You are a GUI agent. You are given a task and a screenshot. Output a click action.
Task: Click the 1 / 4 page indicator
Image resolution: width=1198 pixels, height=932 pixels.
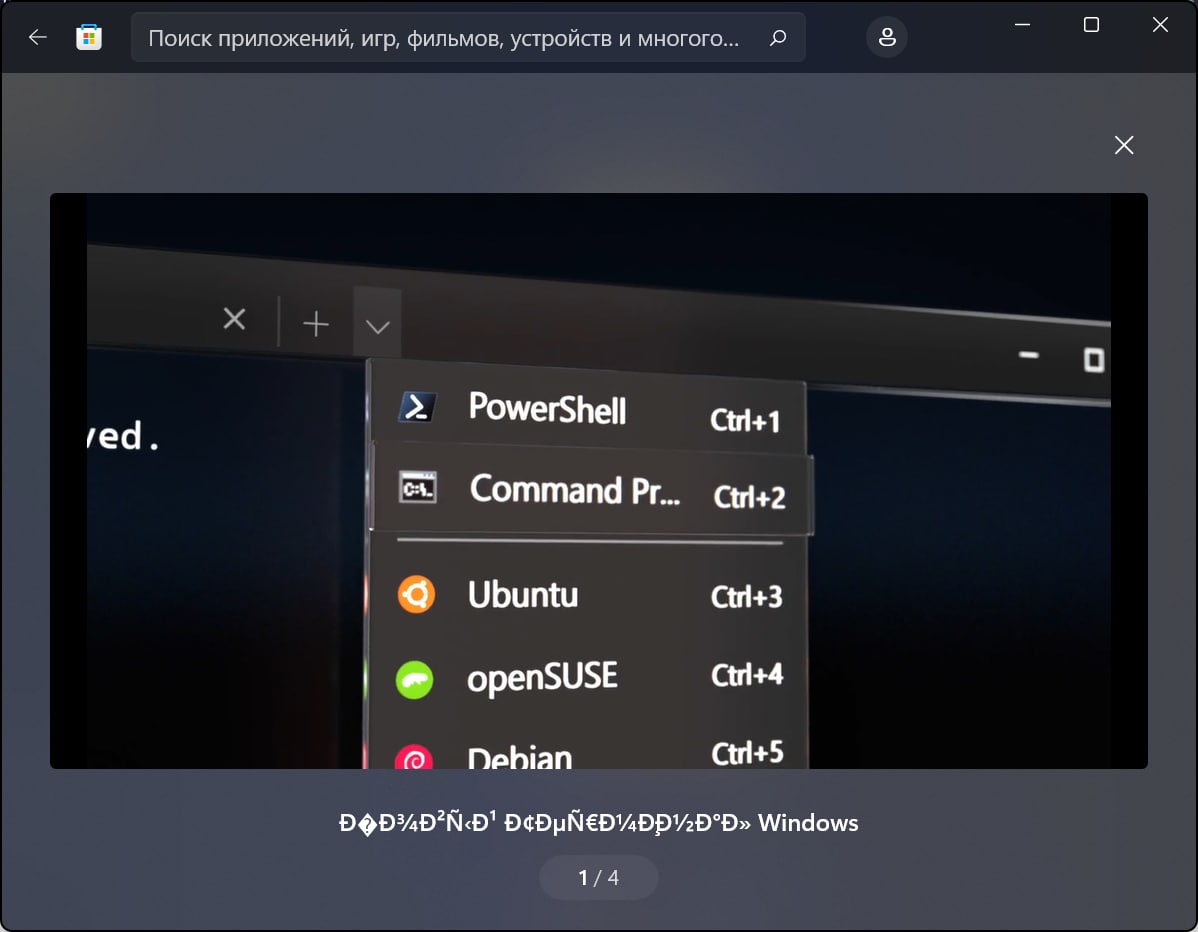click(x=598, y=877)
